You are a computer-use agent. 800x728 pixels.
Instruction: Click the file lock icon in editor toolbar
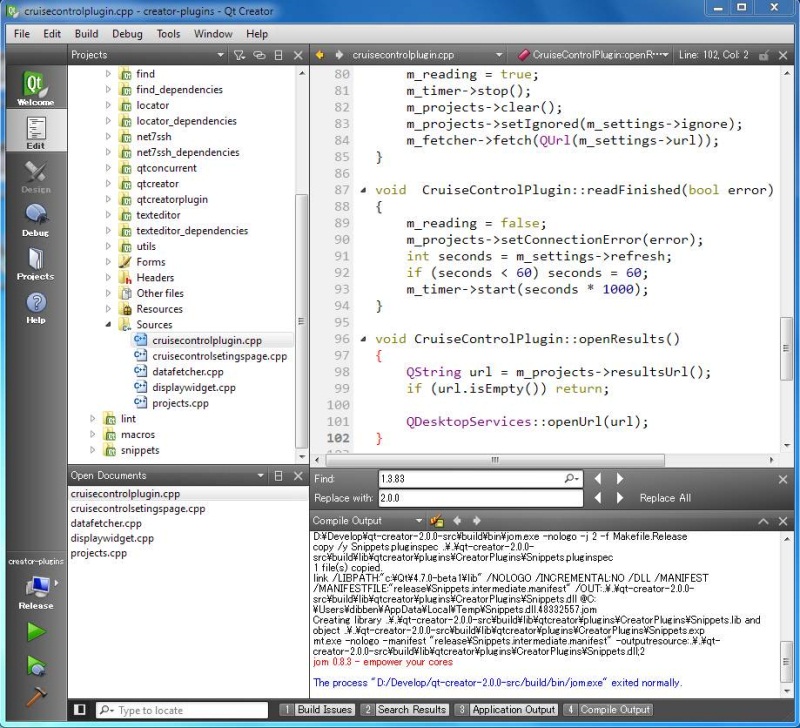point(763,55)
